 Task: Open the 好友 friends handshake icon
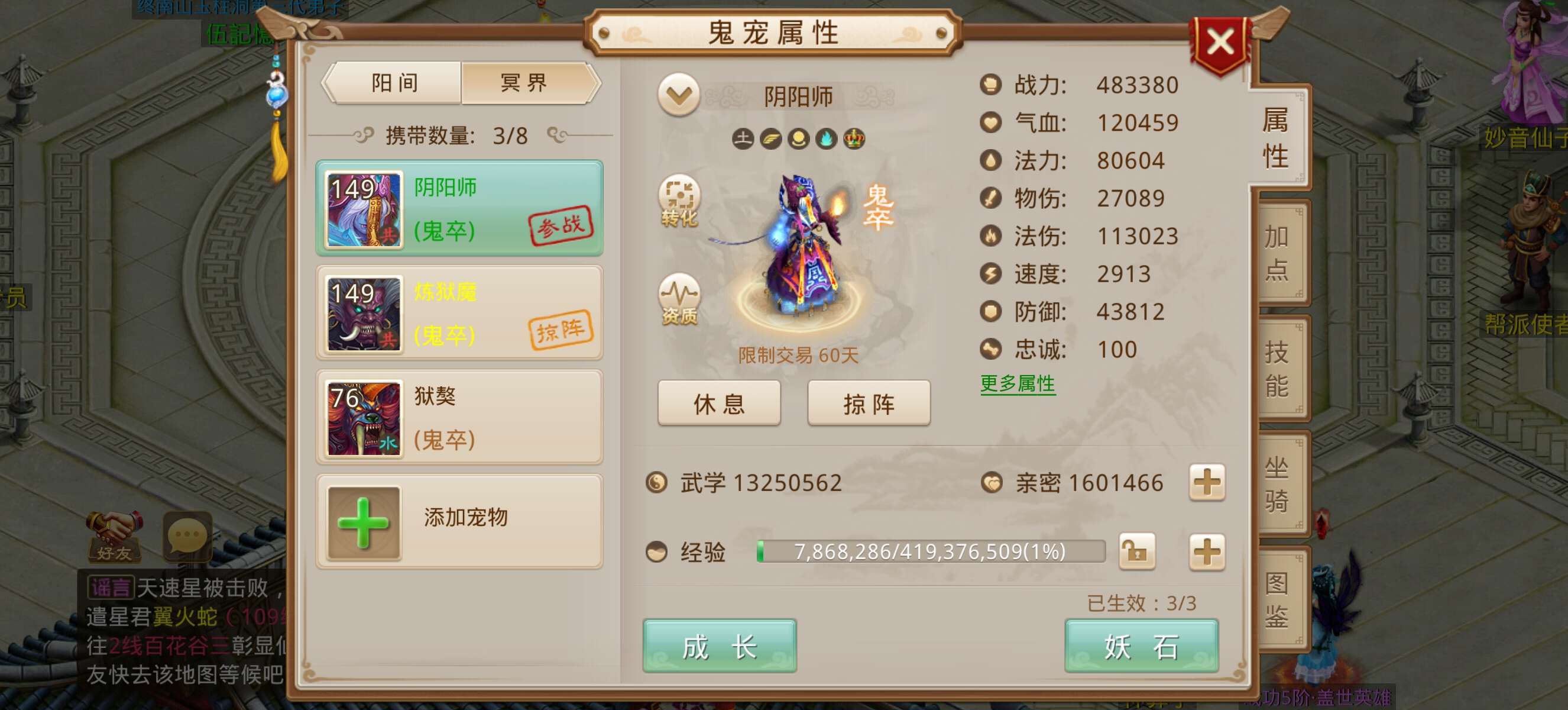[x=114, y=537]
